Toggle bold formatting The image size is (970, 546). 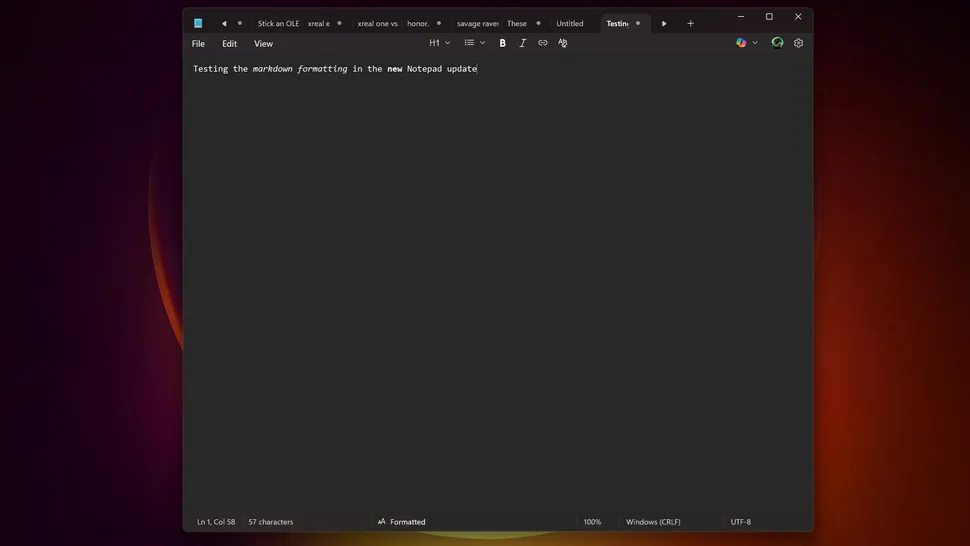pyautogui.click(x=502, y=43)
